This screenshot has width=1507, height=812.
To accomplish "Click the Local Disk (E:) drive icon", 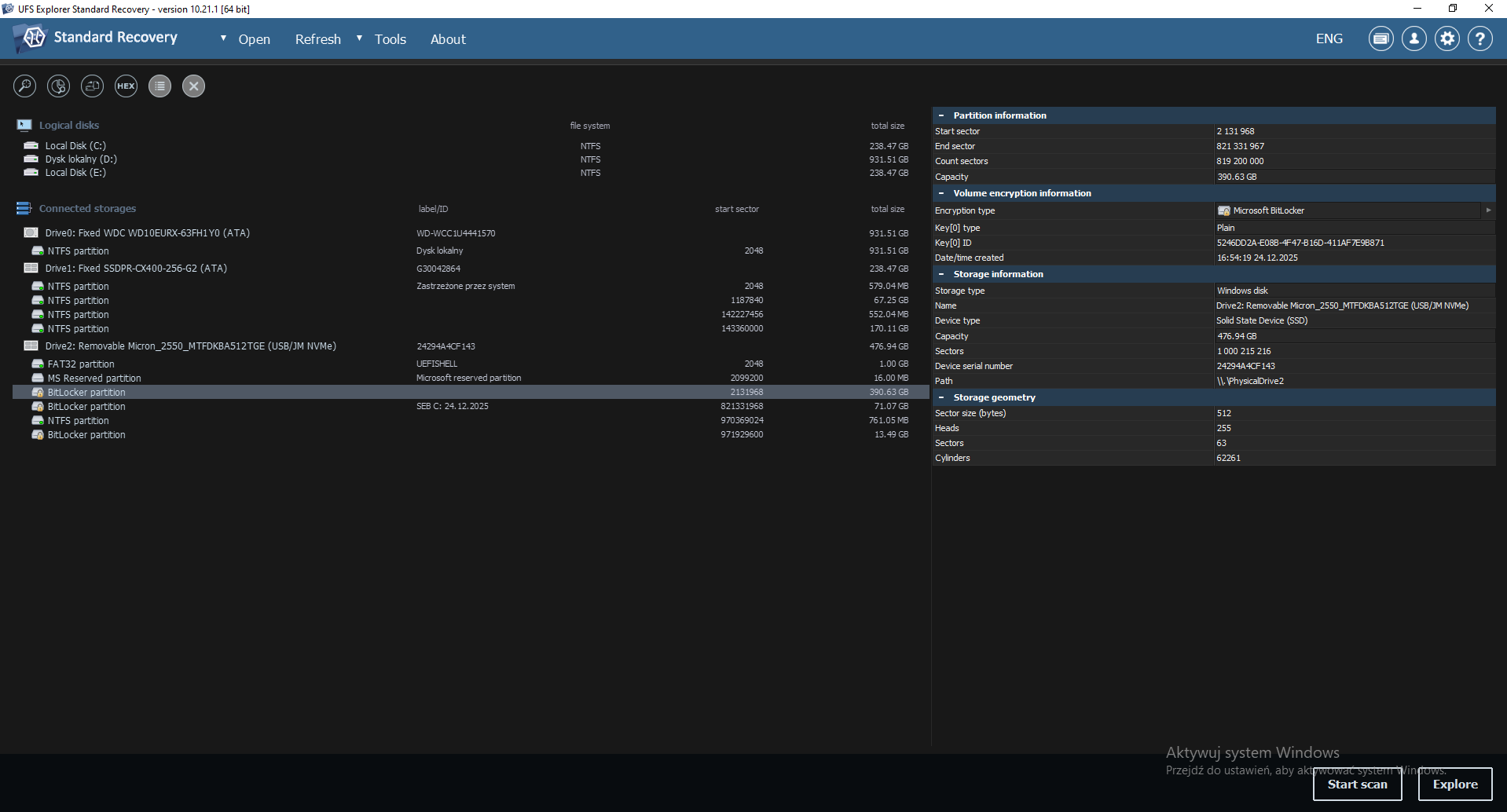I will (x=31, y=173).
